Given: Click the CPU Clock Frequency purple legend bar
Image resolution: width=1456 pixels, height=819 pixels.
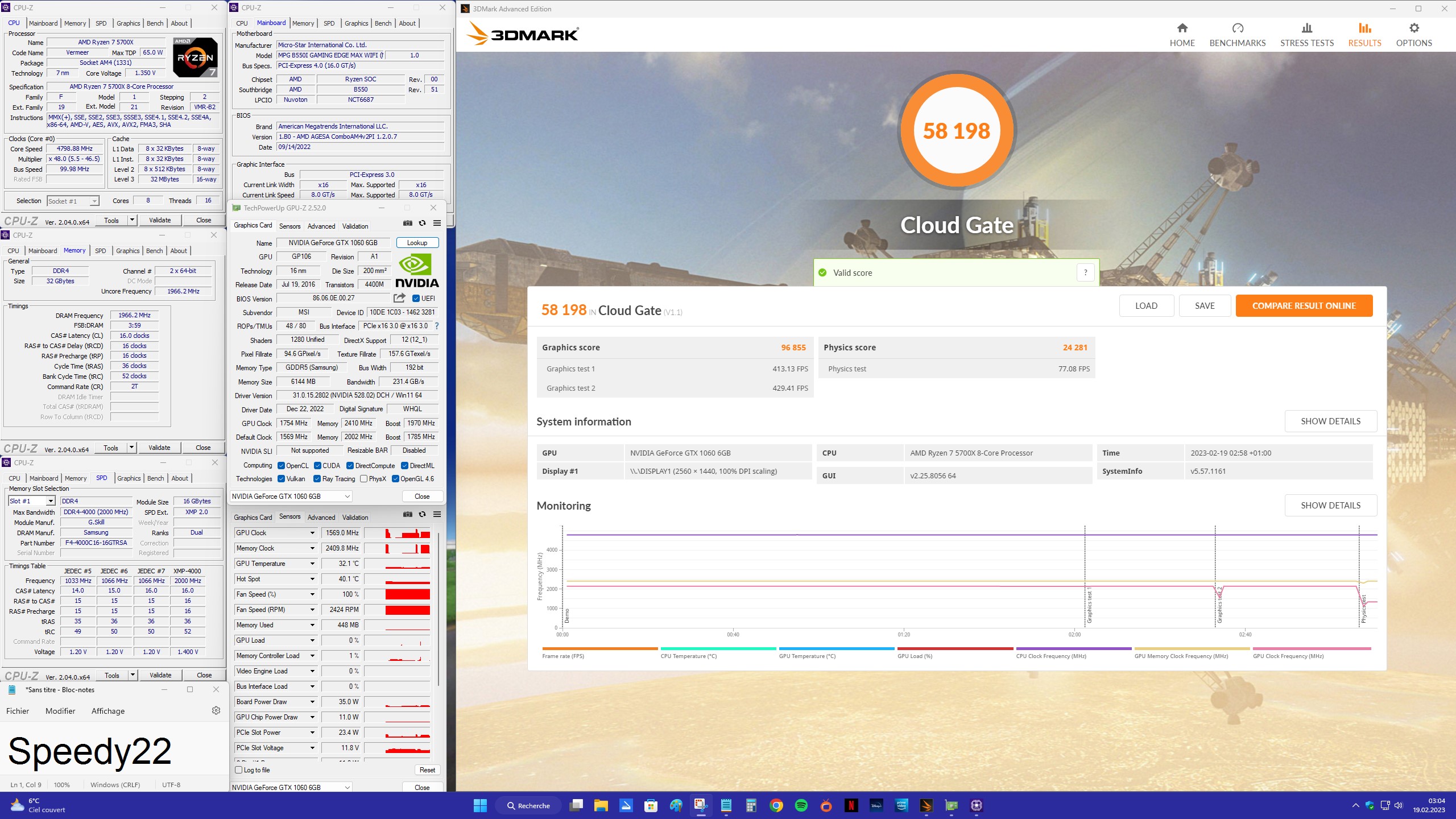Looking at the screenshot, I should tap(1074, 648).
